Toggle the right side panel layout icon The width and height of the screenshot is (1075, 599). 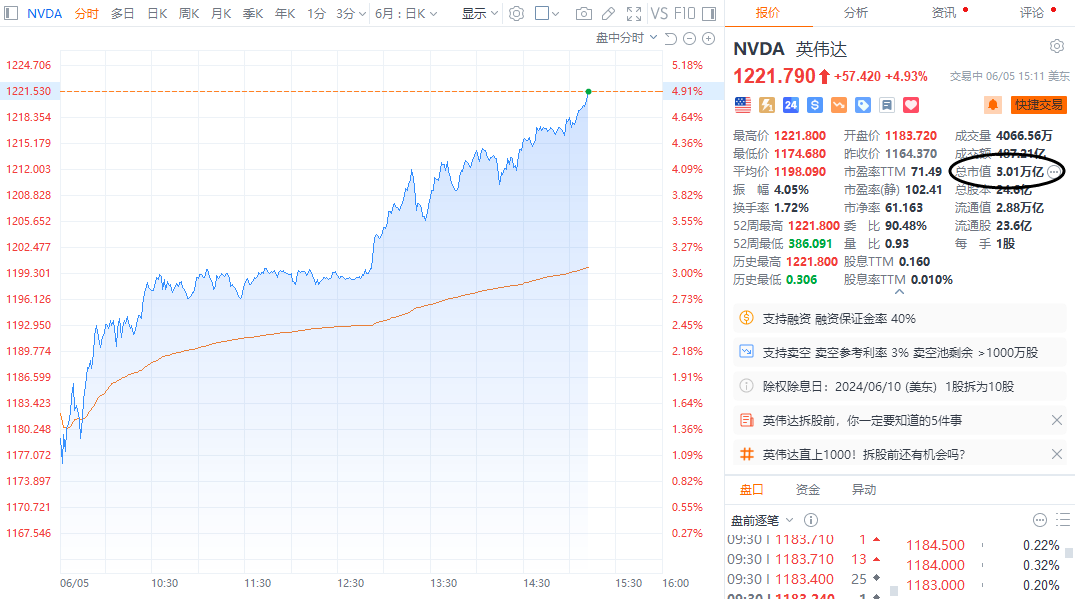coord(714,14)
